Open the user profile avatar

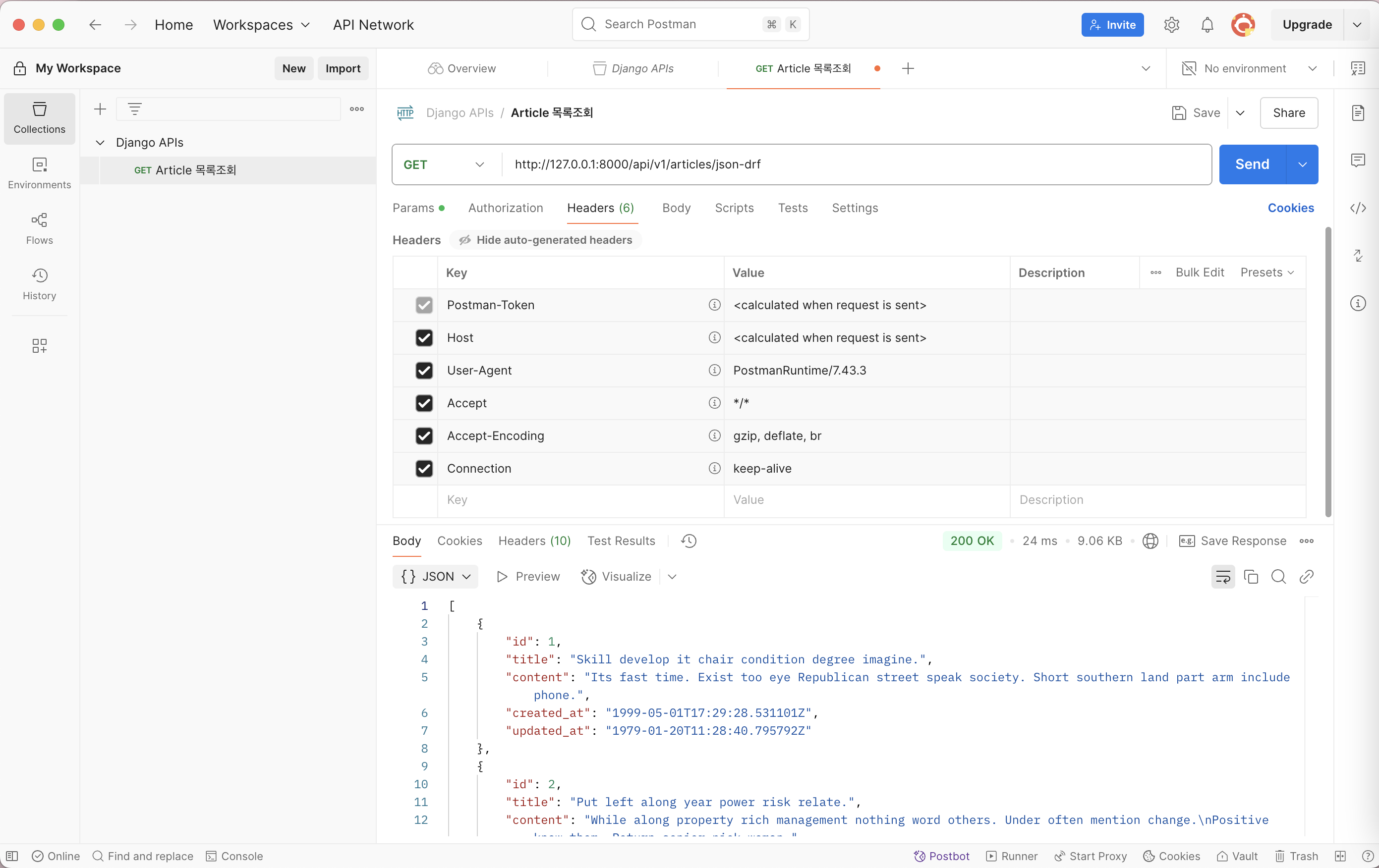point(1243,25)
